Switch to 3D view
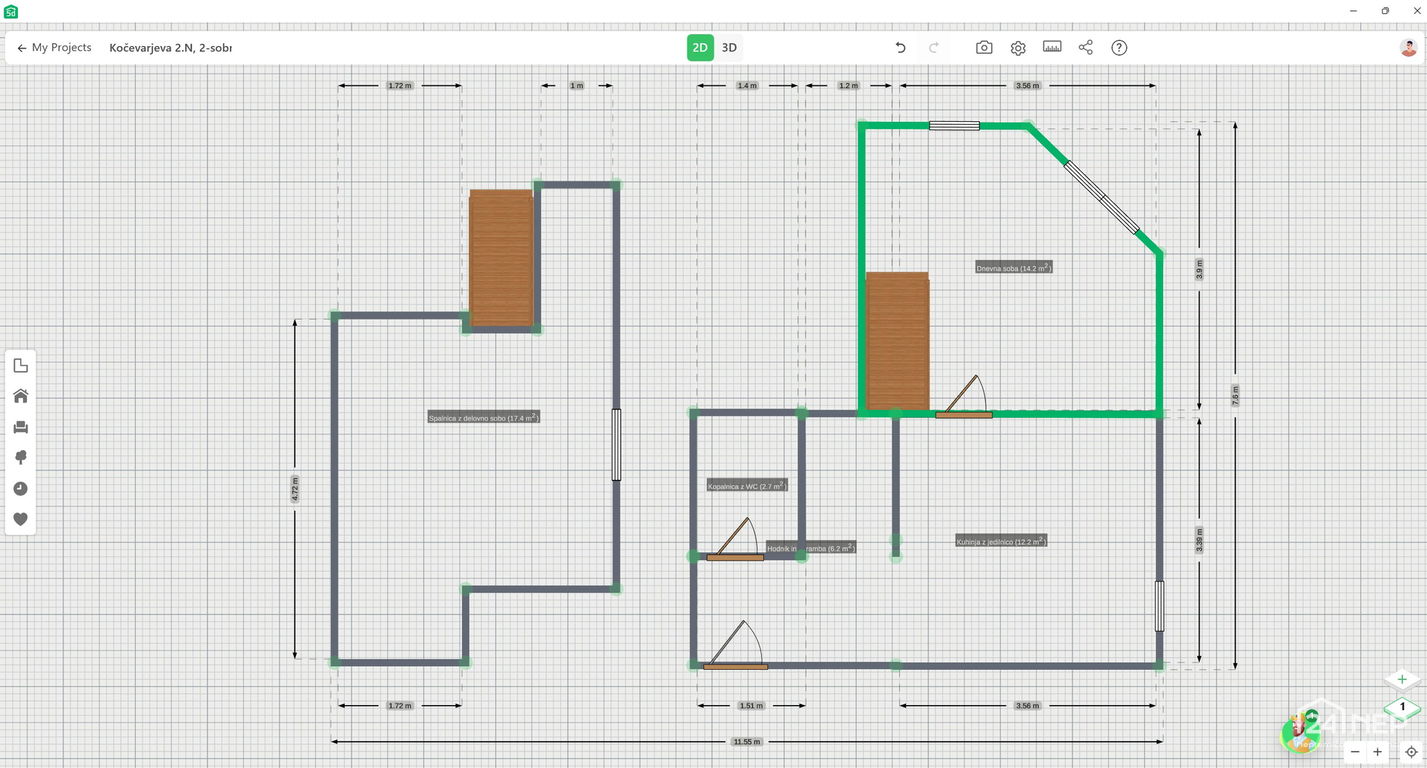The height and width of the screenshot is (768, 1427). (729, 48)
